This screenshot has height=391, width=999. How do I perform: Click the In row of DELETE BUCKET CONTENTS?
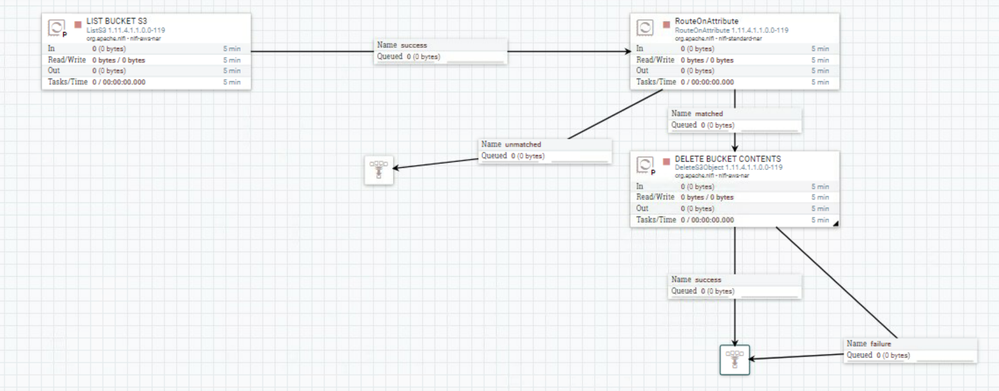click(x=735, y=187)
